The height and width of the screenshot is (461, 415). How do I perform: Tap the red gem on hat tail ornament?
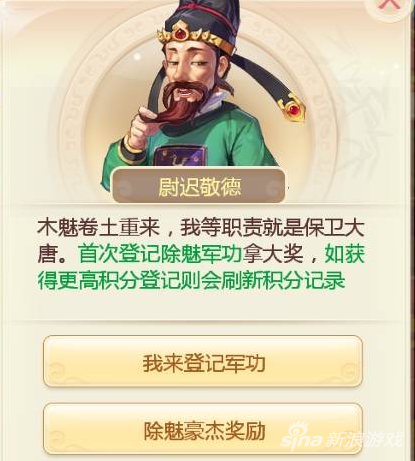pyautogui.click(x=294, y=109)
